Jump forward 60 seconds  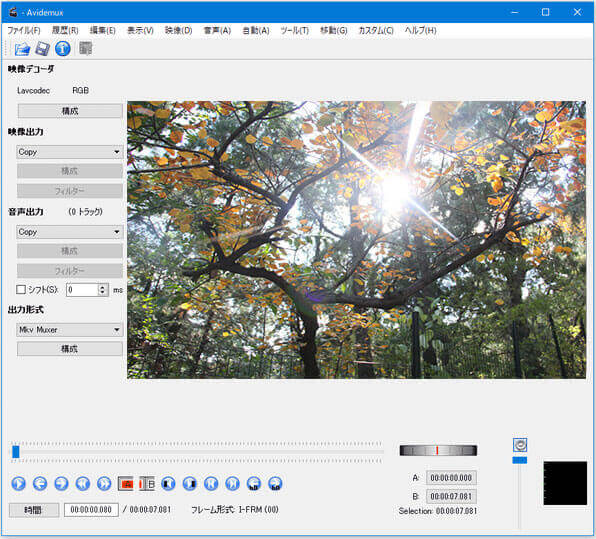[x=275, y=484]
